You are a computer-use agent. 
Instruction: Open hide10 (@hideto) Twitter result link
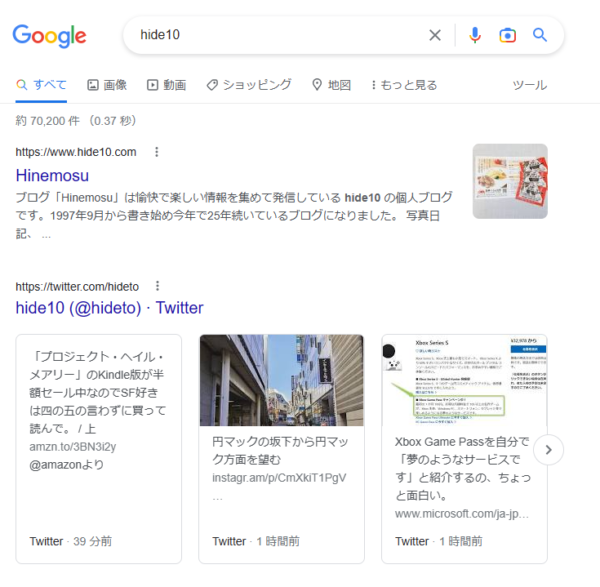[109, 308]
